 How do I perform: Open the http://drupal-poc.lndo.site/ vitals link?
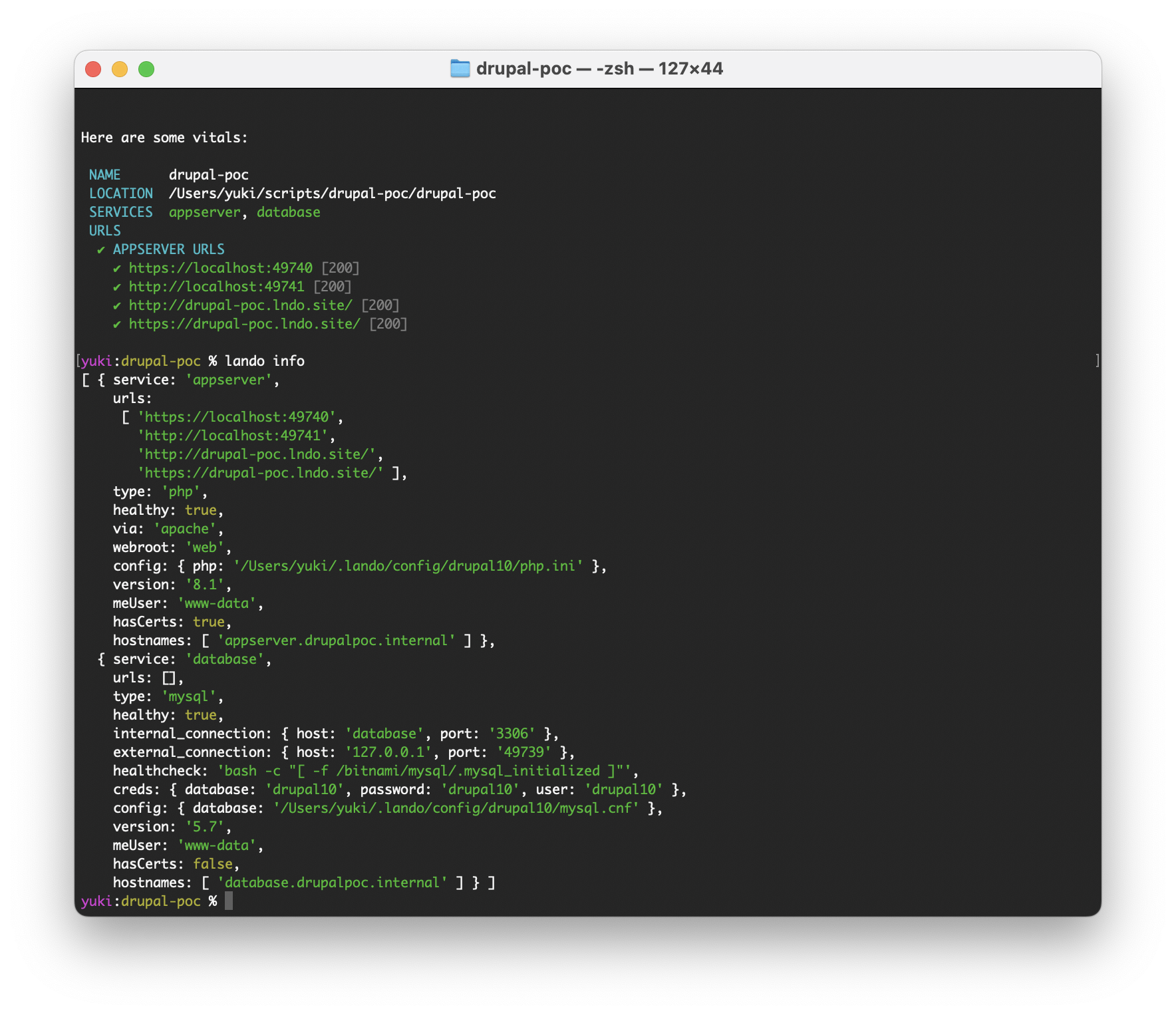coord(241,305)
